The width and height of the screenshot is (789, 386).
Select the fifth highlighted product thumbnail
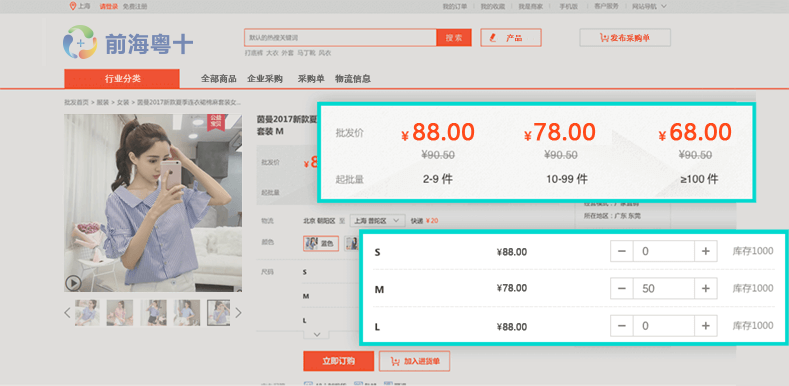(x=219, y=313)
